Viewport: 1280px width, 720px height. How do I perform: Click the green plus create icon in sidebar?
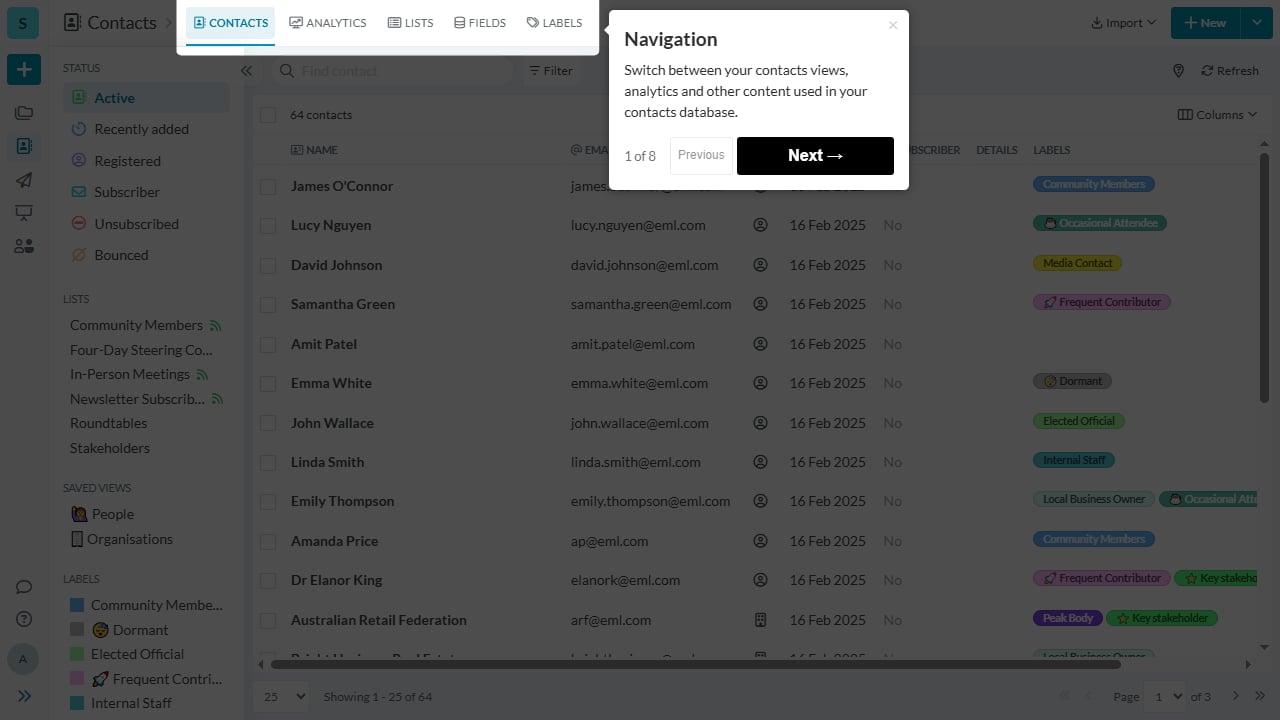24,70
